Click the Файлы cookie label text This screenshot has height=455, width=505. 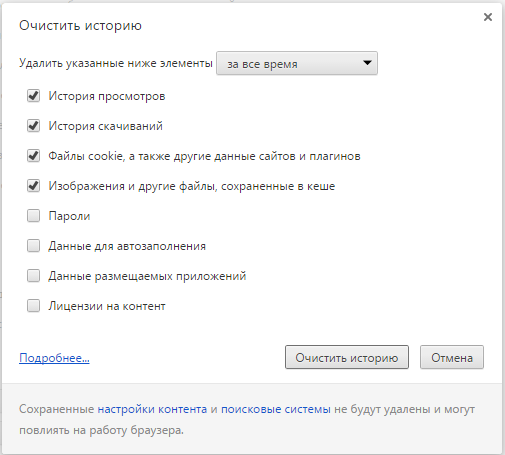(204, 156)
